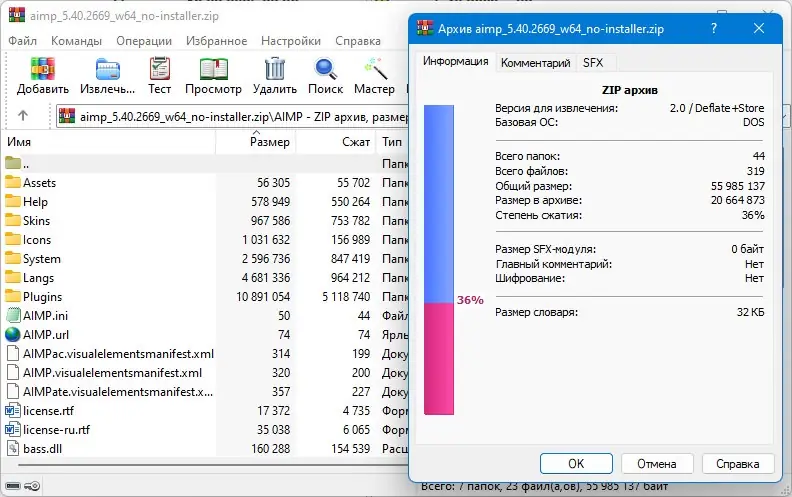Select AIMPate.visualelementsmanifest.x... file
This screenshot has height=497, width=792.
pyautogui.click(x=118, y=391)
